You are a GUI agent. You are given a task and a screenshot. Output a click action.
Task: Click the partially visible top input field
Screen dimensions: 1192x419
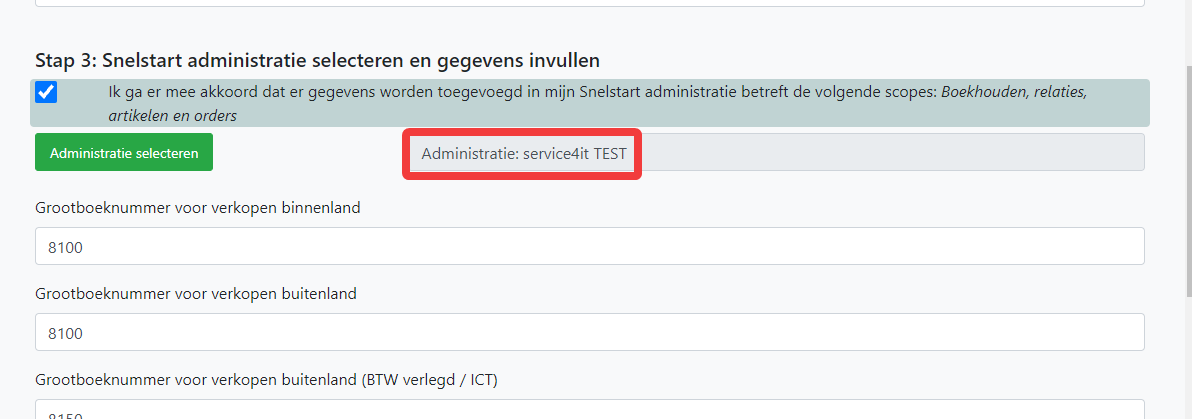click(x=589, y=3)
